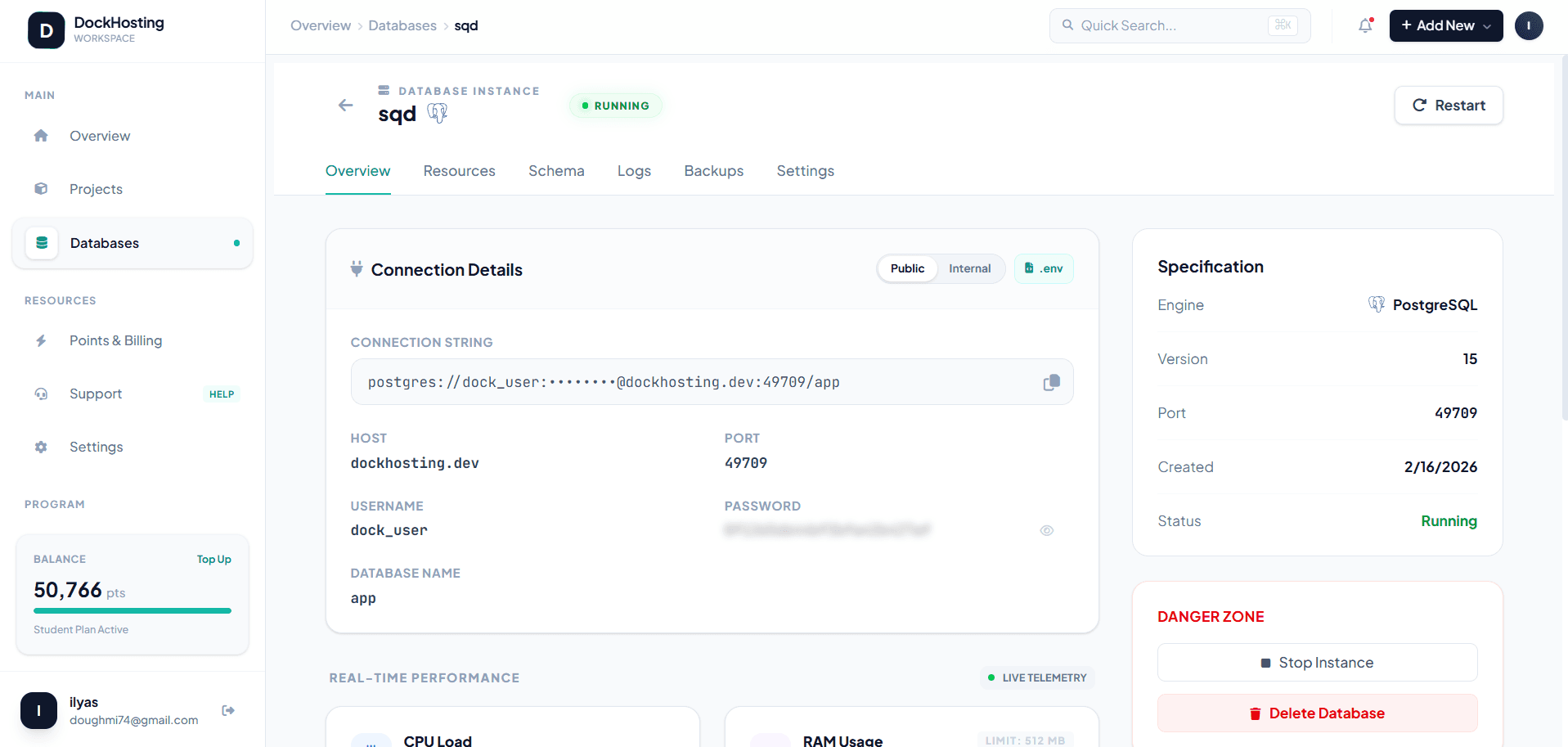Sign out using the logout icon near ilyas
This screenshot has height=747, width=1568.
[x=227, y=710]
